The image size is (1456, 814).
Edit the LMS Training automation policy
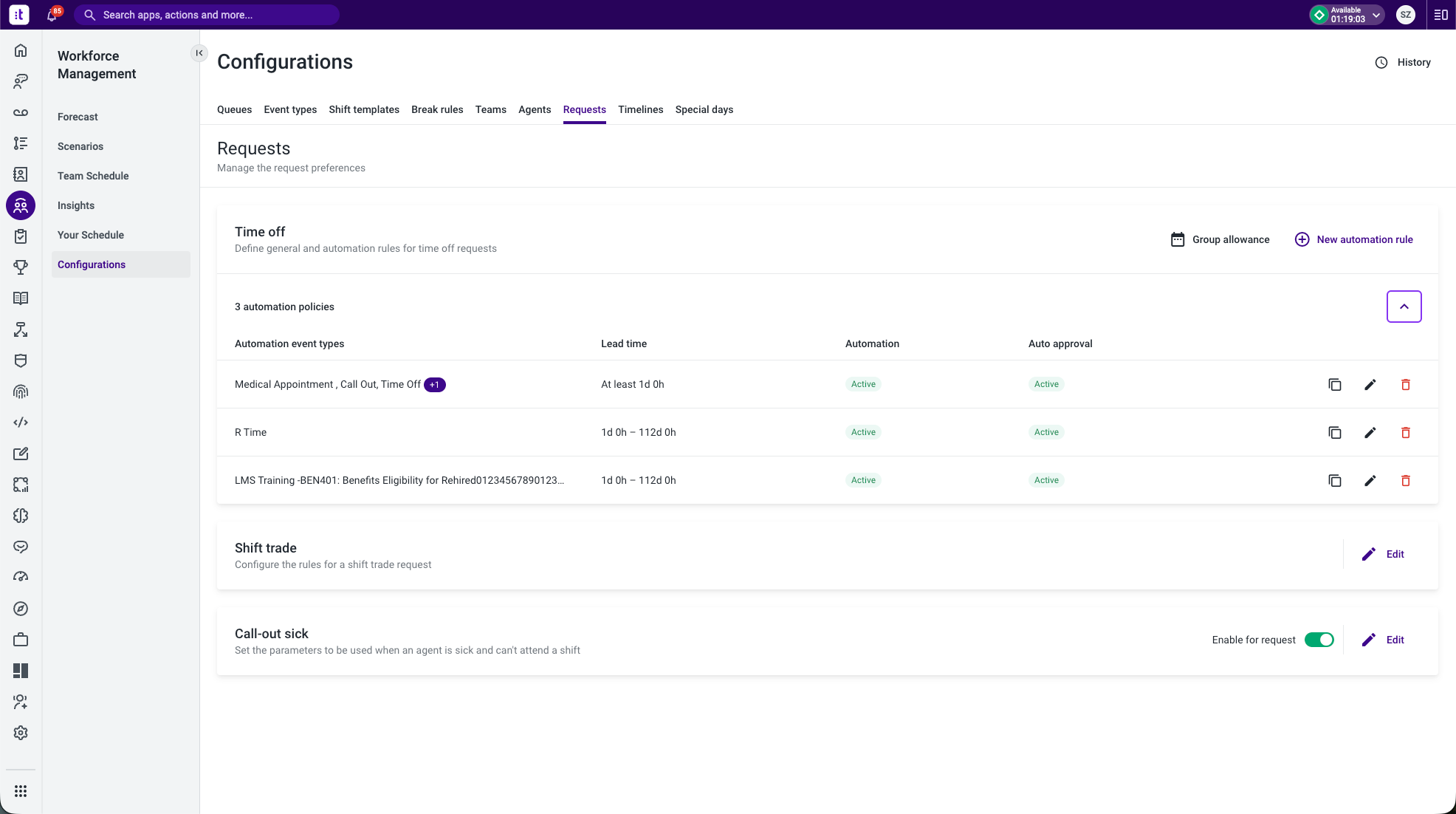(1370, 480)
